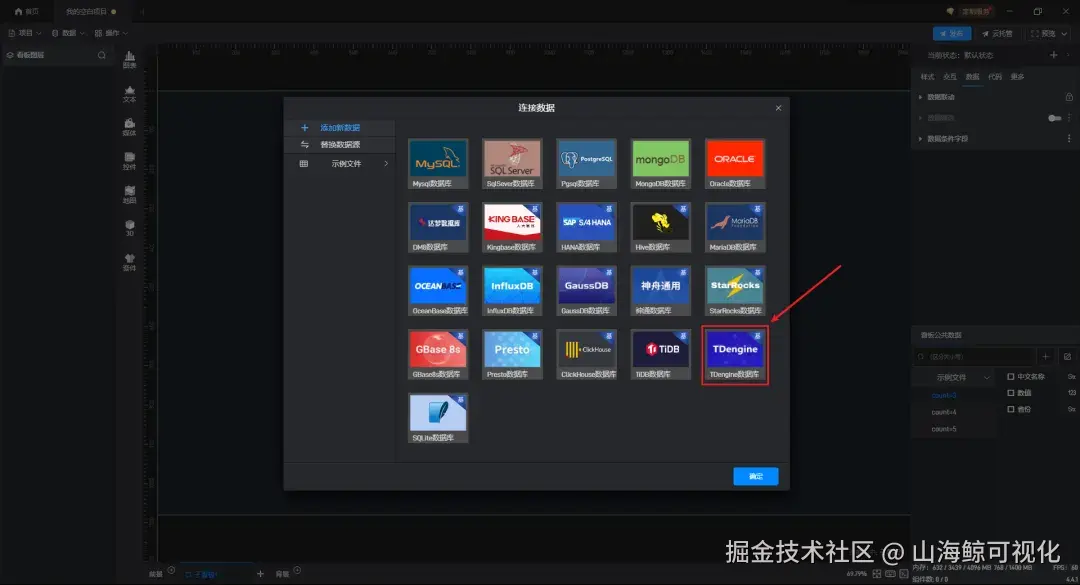Image resolution: width=1080 pixels, height=585 pixels.
Task: Open the 3D components sidebar icon
Action: [129, 228]
